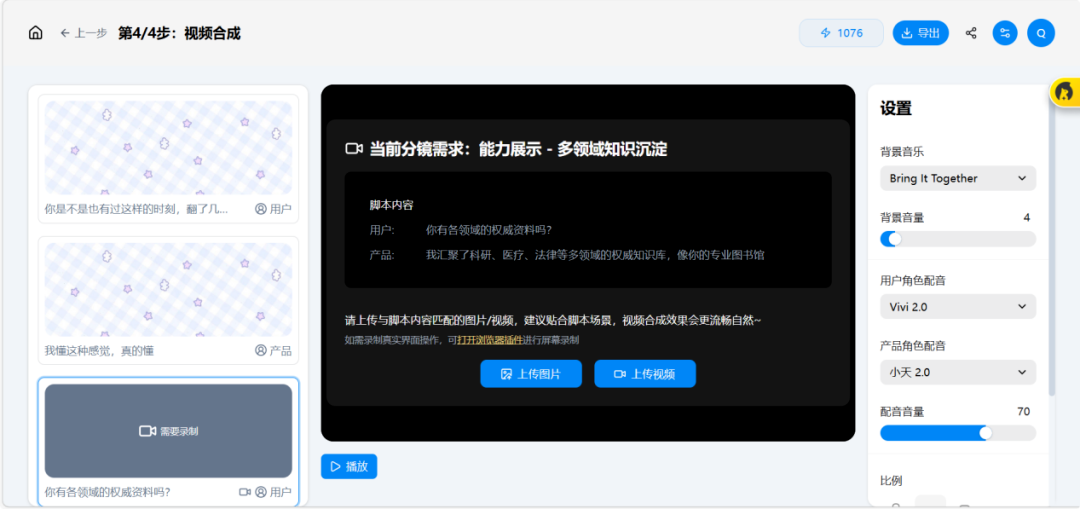Open the 1076 credits balance

point(841,33)
